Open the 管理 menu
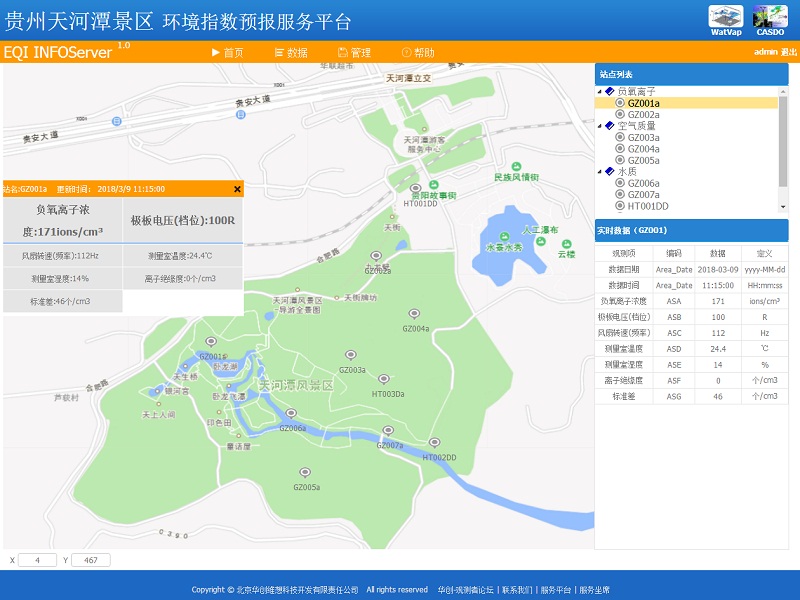Screen dimensions: 800x600 click(354, 53)
